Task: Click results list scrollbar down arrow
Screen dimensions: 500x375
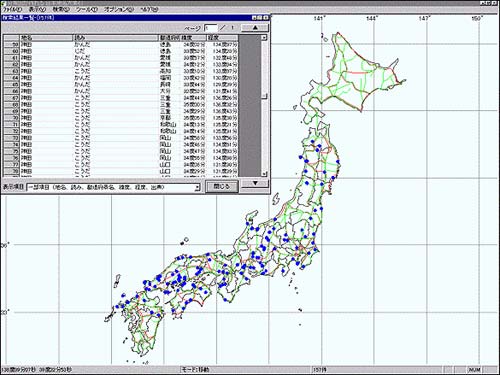Action: point(264,174)
